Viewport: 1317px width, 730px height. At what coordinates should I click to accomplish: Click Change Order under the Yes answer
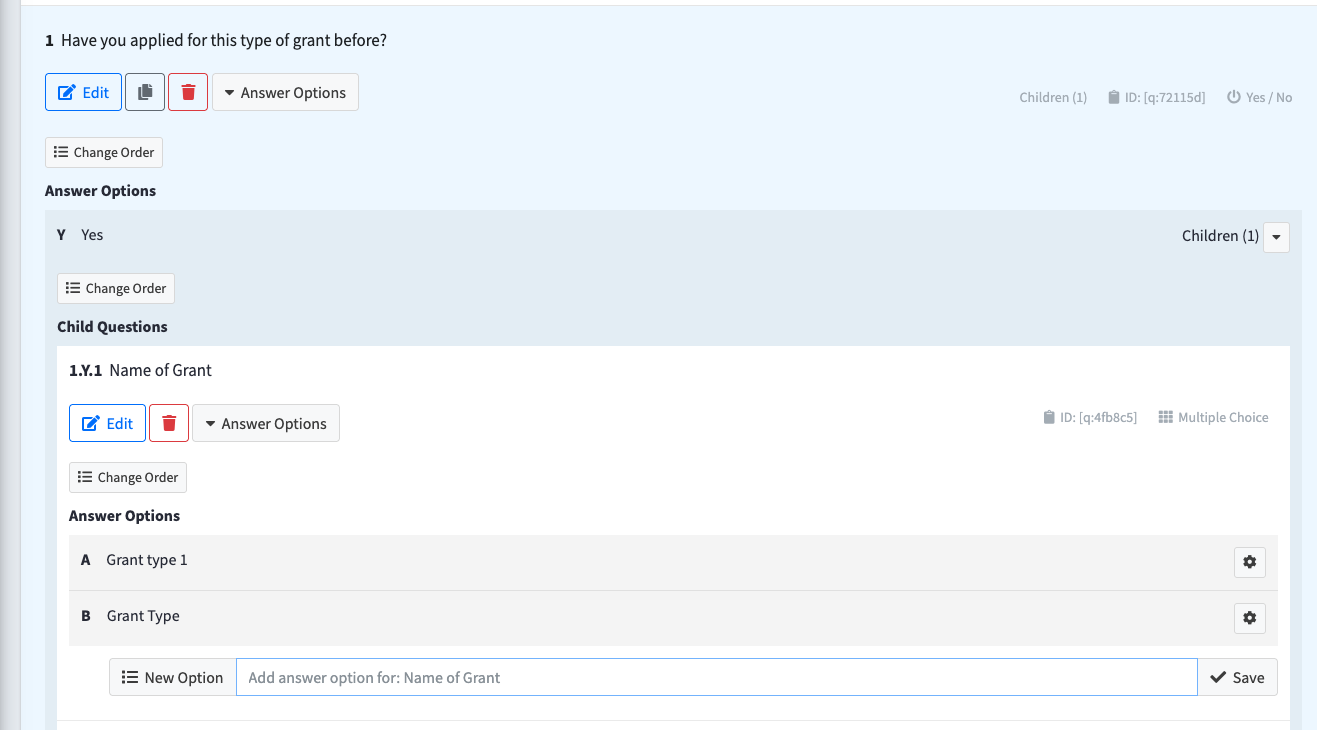(116, 288)
